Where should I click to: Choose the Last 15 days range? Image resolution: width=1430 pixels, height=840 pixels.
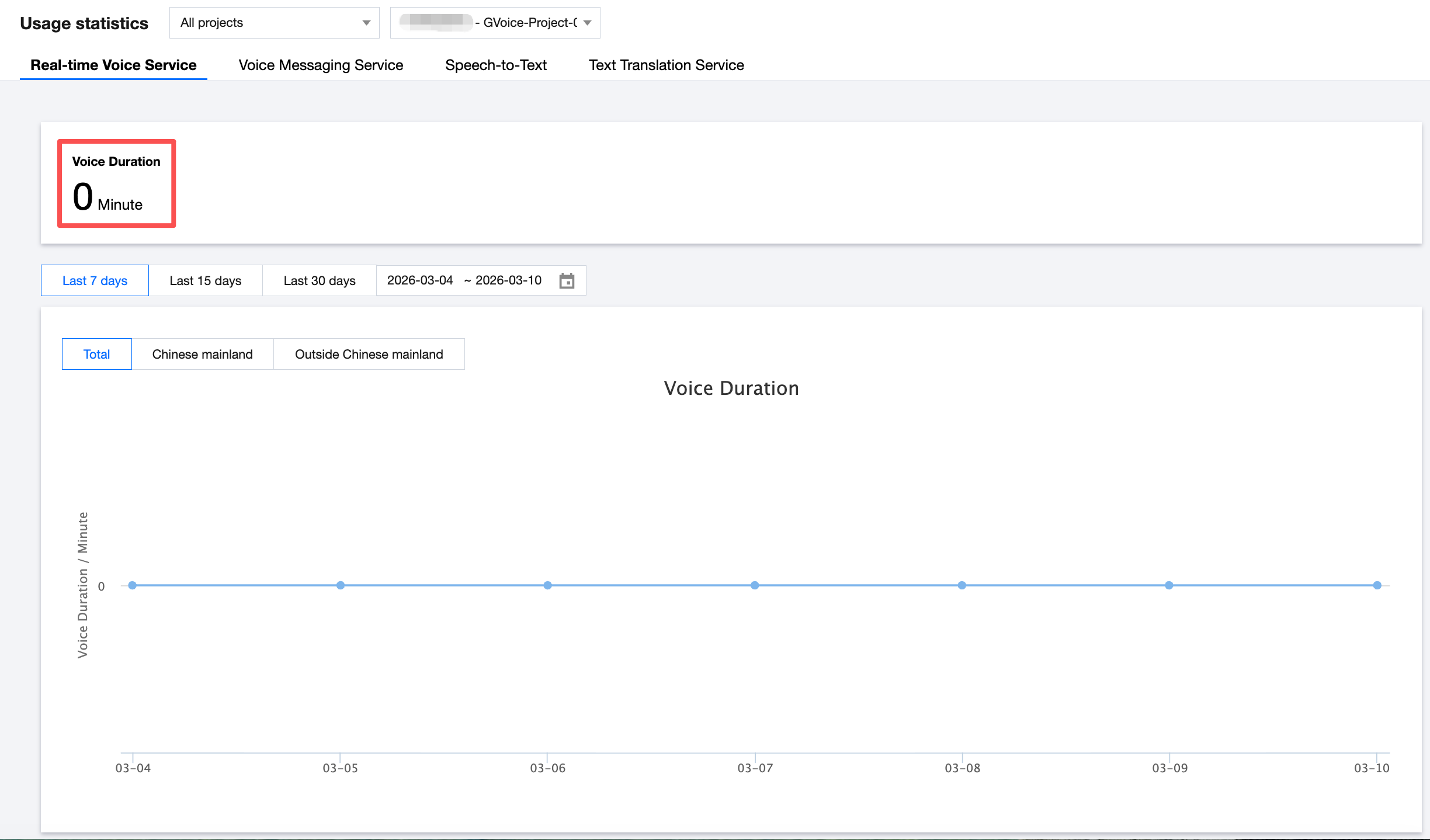coord(205,281)
